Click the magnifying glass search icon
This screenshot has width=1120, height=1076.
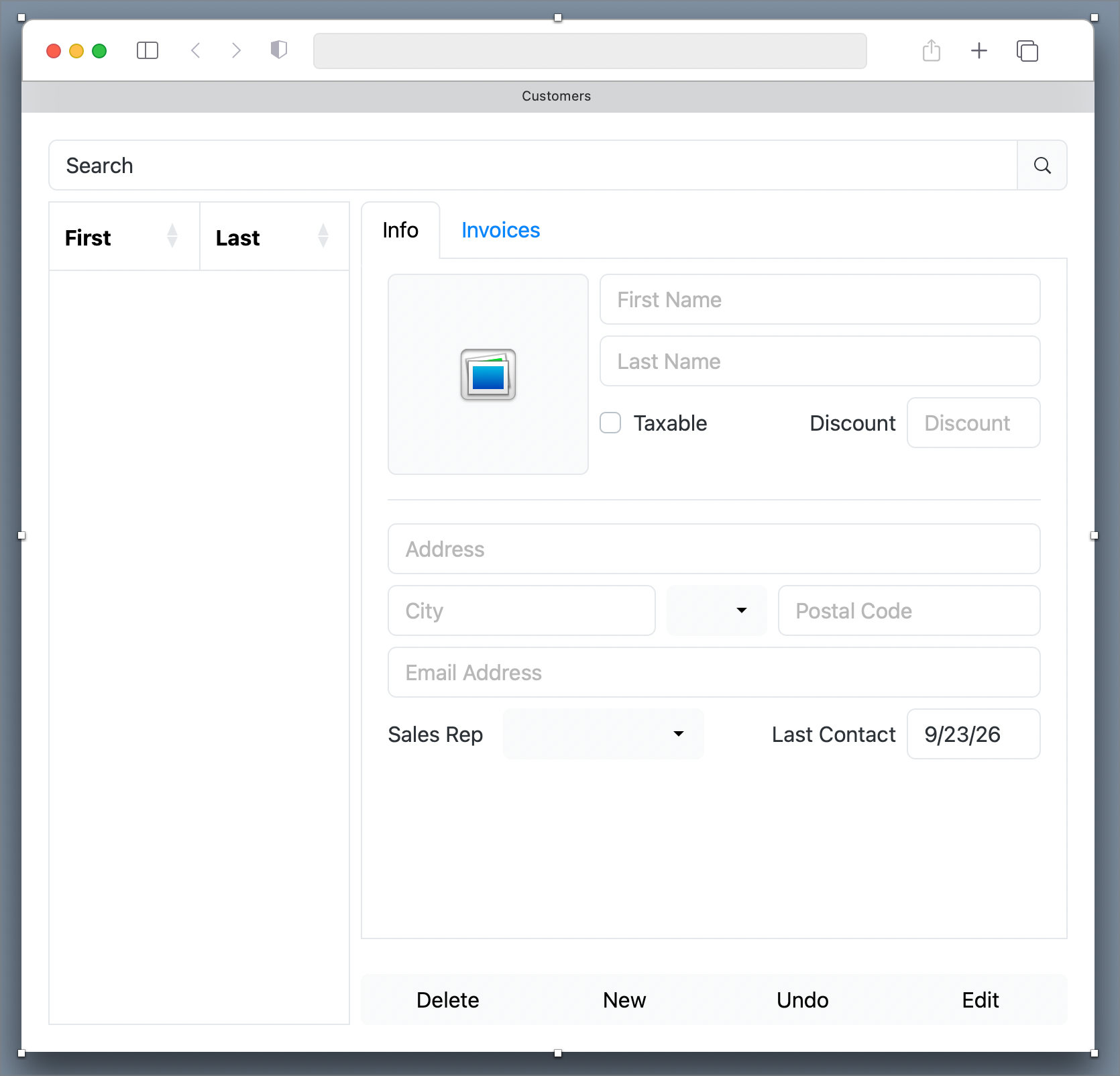coord(1042,165)
